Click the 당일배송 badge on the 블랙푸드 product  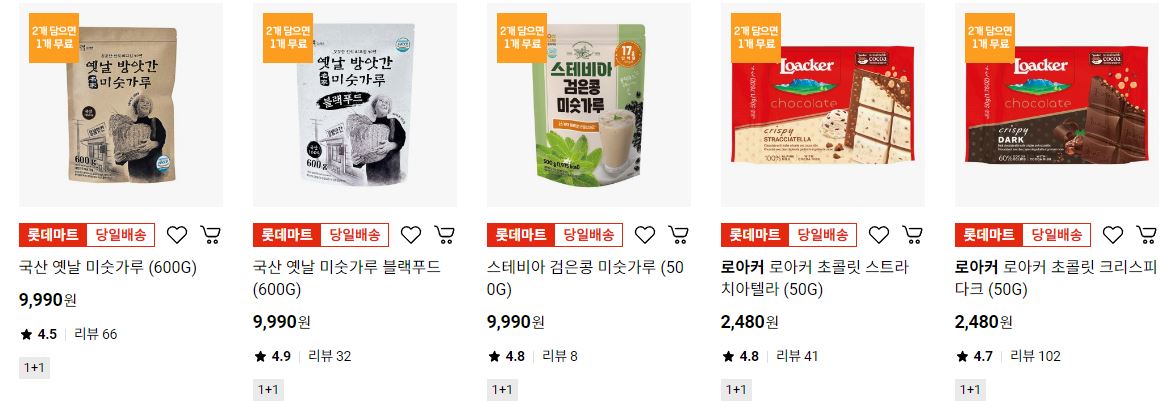point(355,235)
